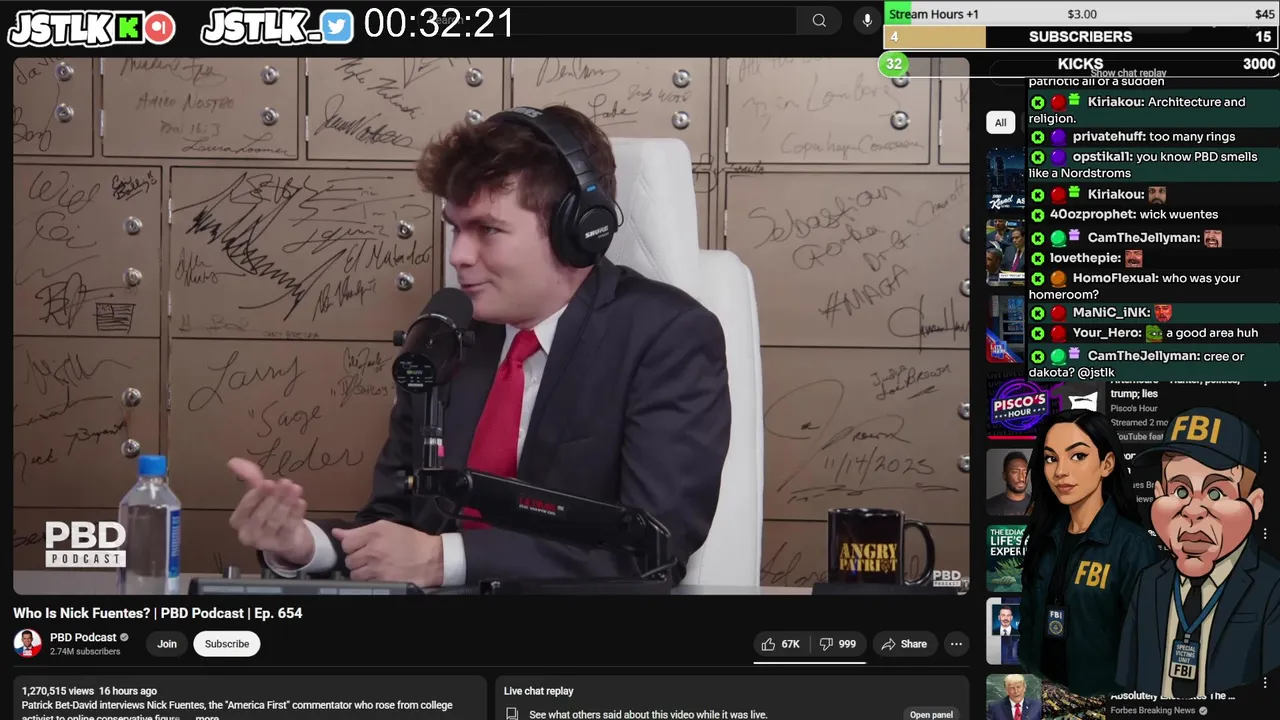The image size is (1280, 720).
Task: Click the video title Who Is Nick Fuentes
Action: (x=157, y=613)
